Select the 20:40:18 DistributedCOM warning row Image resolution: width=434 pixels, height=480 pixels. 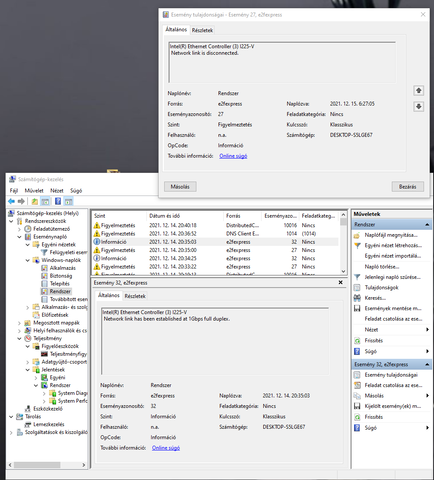(215, 225)
